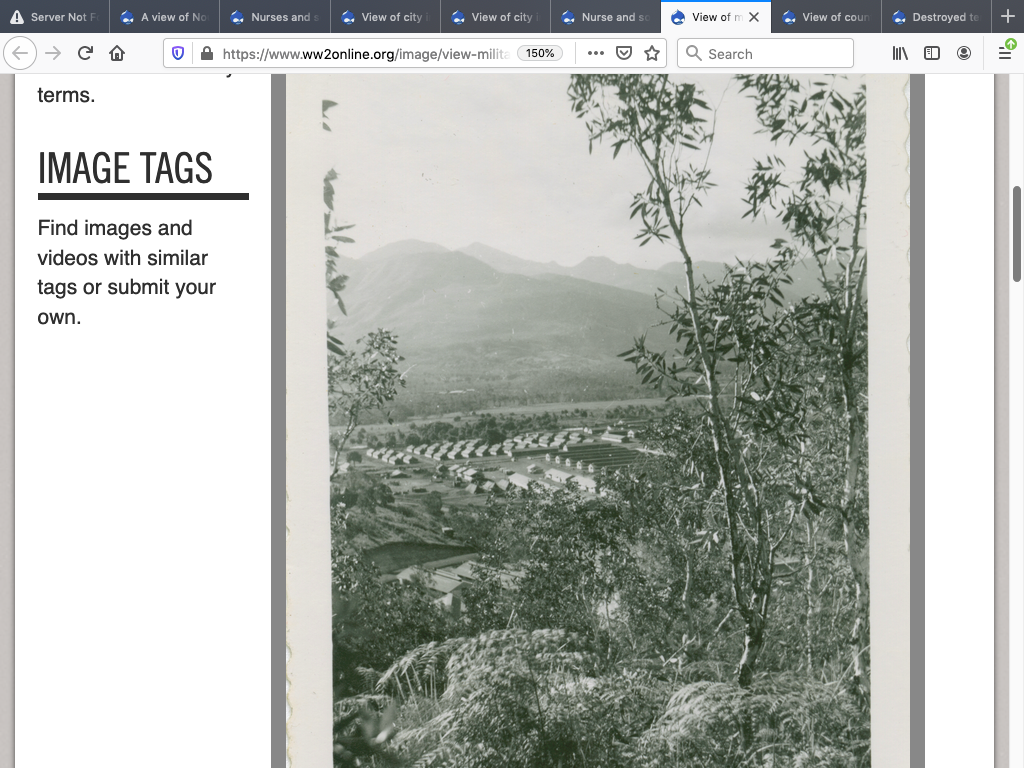Go to the Firefox home page
Screen dimensions: 1024x768
pos(117,53)
